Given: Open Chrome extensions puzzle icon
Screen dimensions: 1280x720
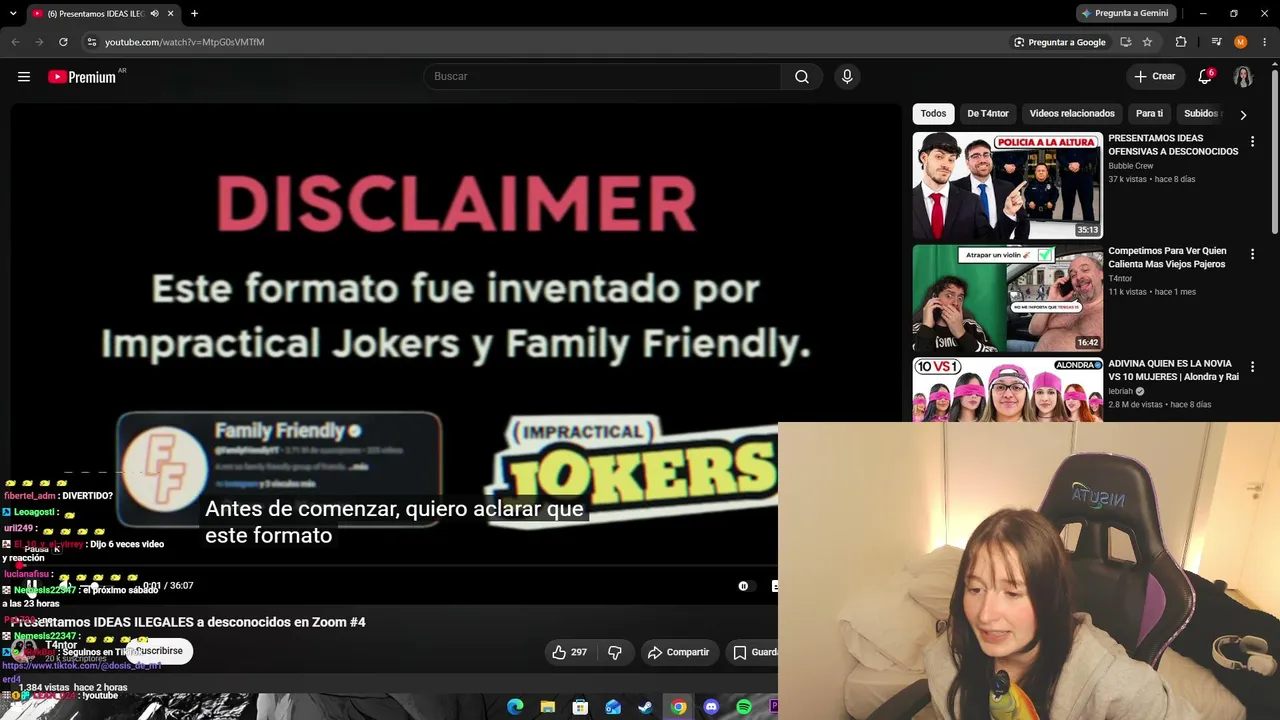Looking at the screenshot, I should (x=1181, y=42).
